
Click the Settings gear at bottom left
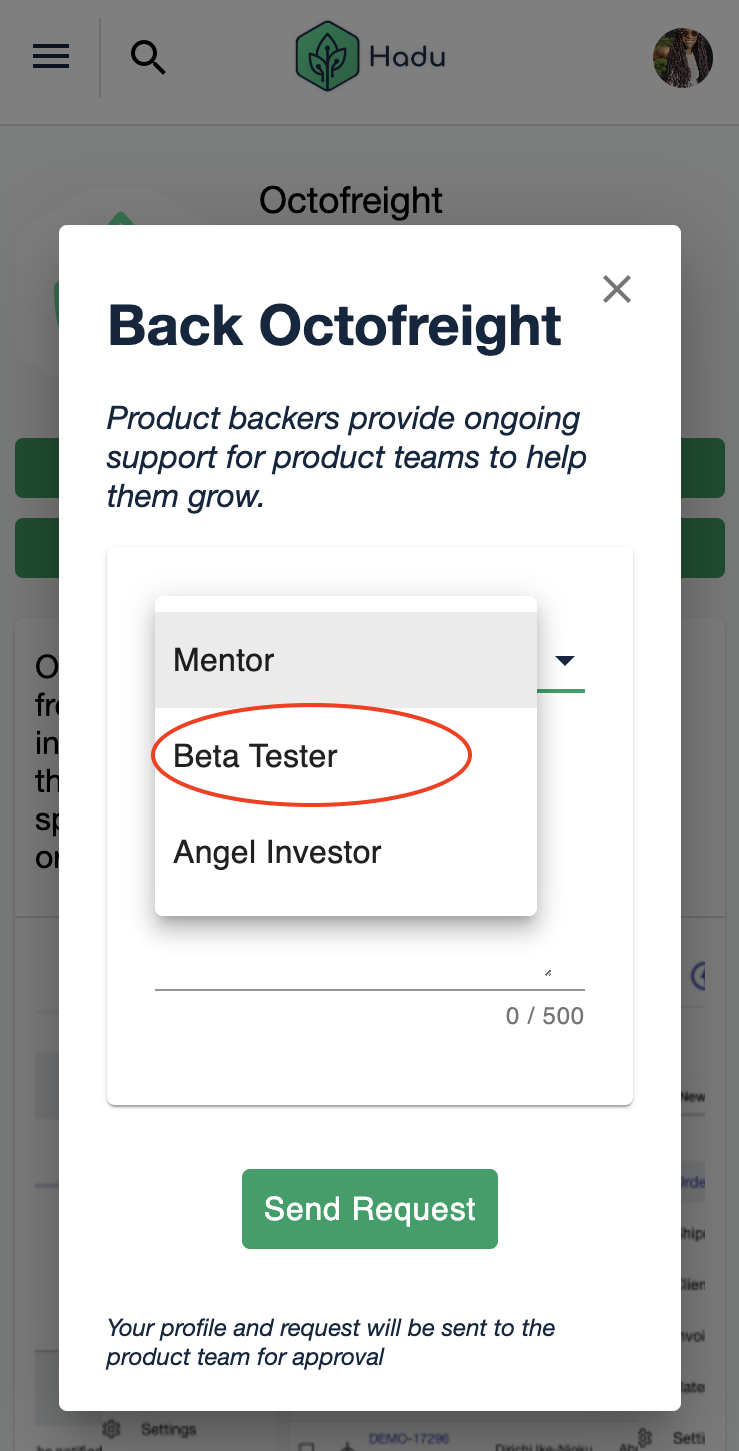pos(112,1429)
